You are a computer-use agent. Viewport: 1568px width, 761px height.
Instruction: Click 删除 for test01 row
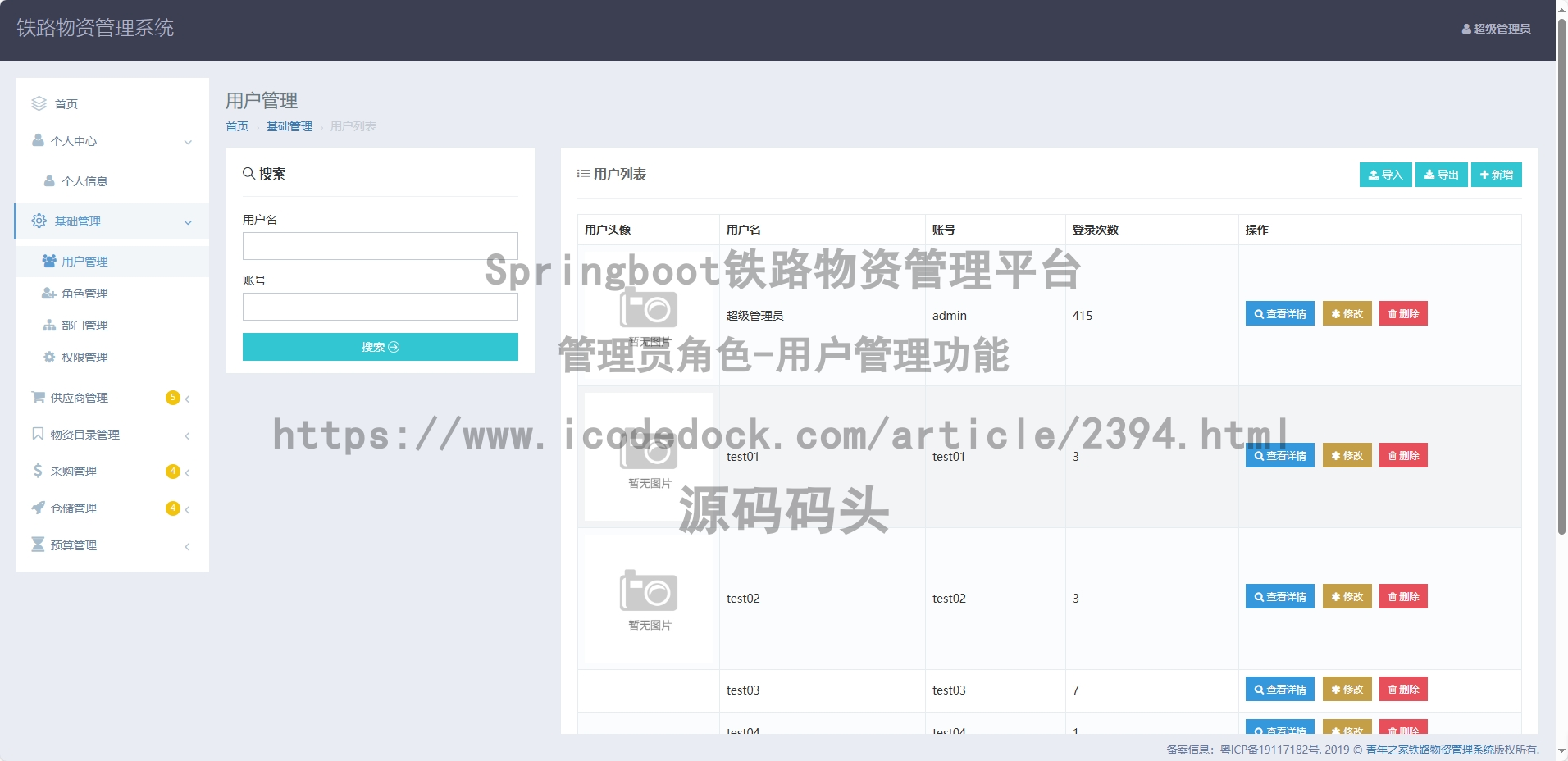(x=1403, y=456)
